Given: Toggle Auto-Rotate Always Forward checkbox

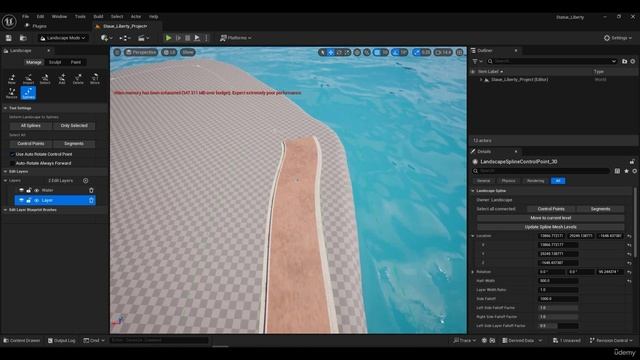Looking at the screenshot, I should tap(12, 163).
